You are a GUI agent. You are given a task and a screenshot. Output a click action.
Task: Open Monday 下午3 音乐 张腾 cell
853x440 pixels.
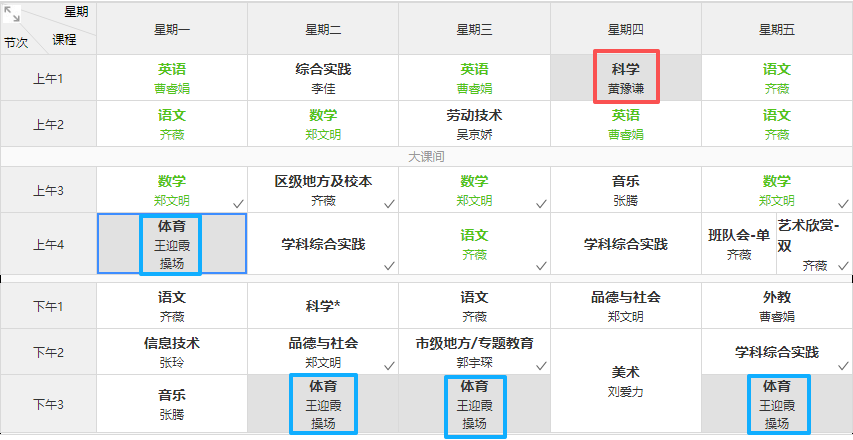point(172,404)
